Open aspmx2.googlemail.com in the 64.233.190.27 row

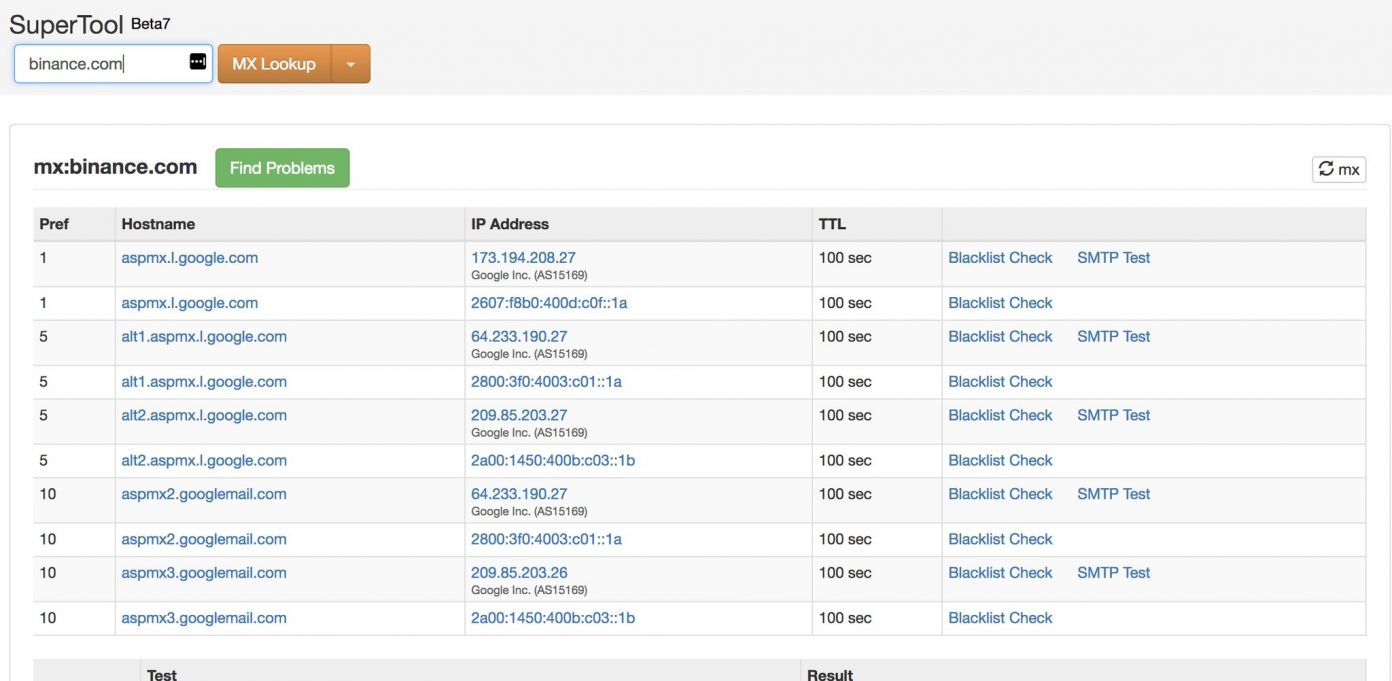tap(204, 493)
